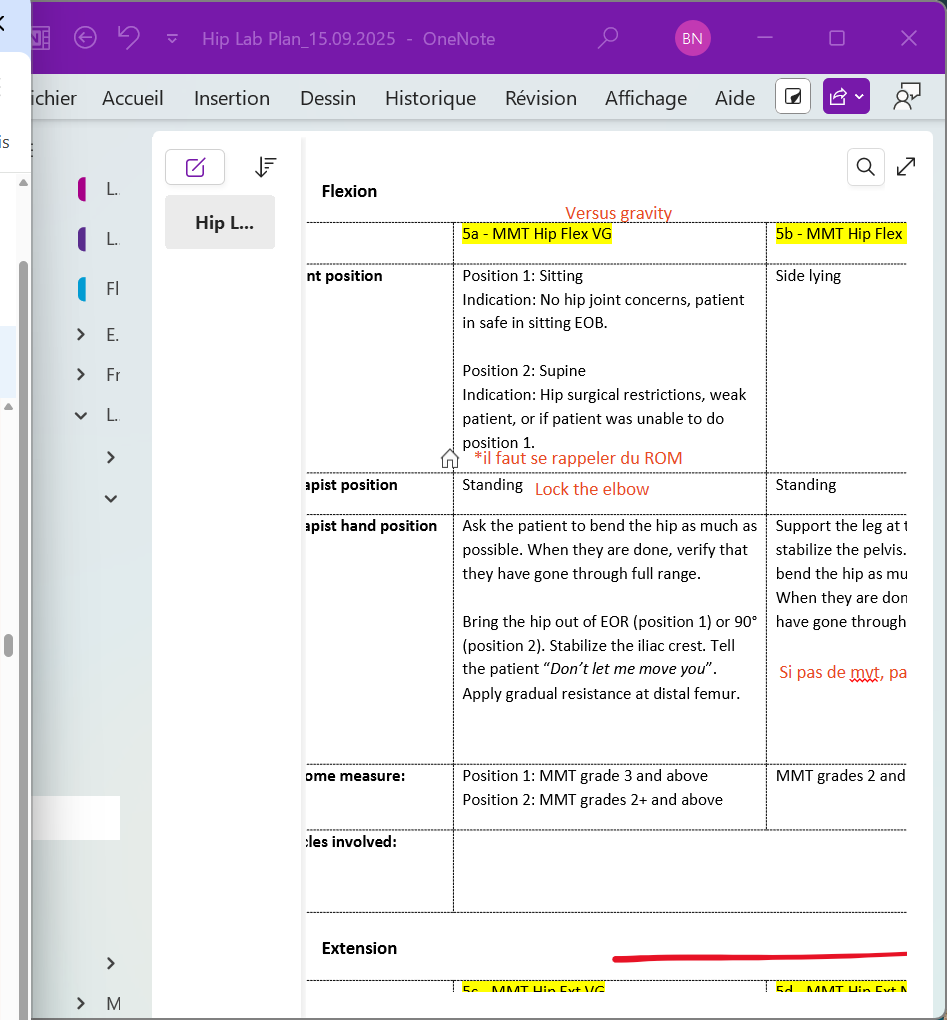The image size is (947, 1020).
Task: Open the Historique ribbon tab
Action: [x=431, y=98]
